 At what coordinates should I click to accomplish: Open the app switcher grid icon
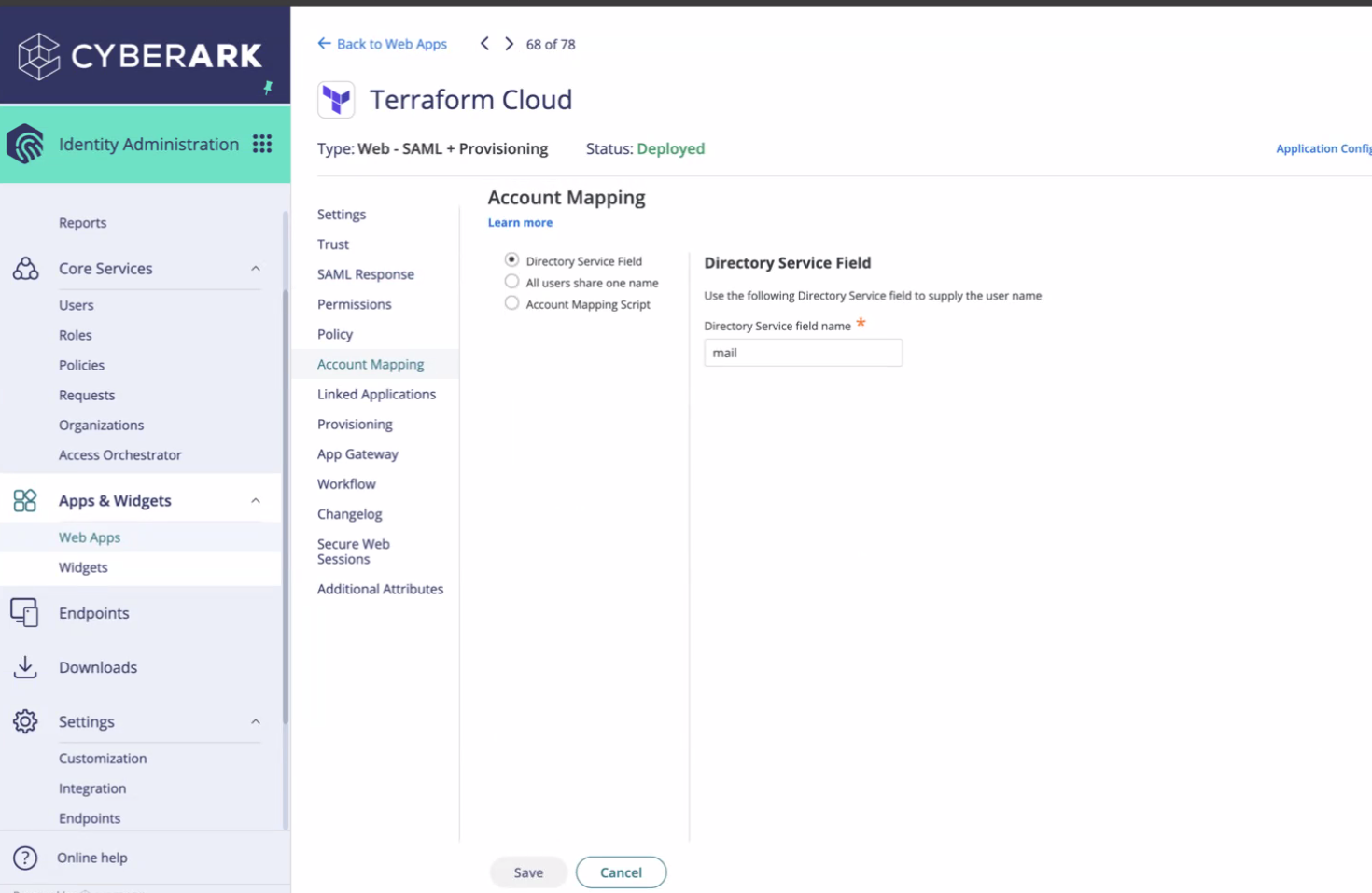[x=262, y=144]
